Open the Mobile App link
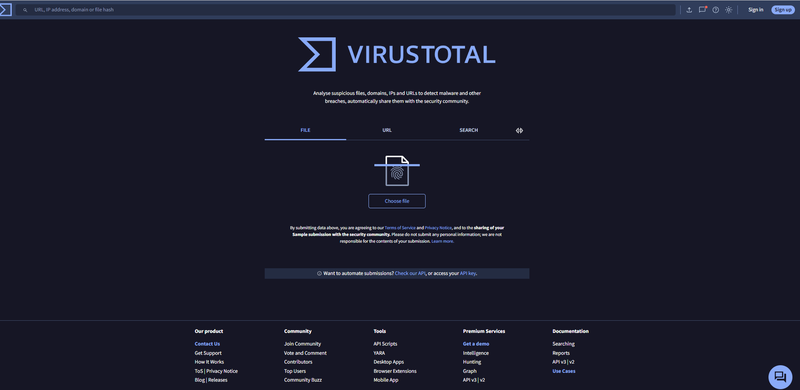The height and width of the screenshot is (390, 800). click(x=386, y=380)
